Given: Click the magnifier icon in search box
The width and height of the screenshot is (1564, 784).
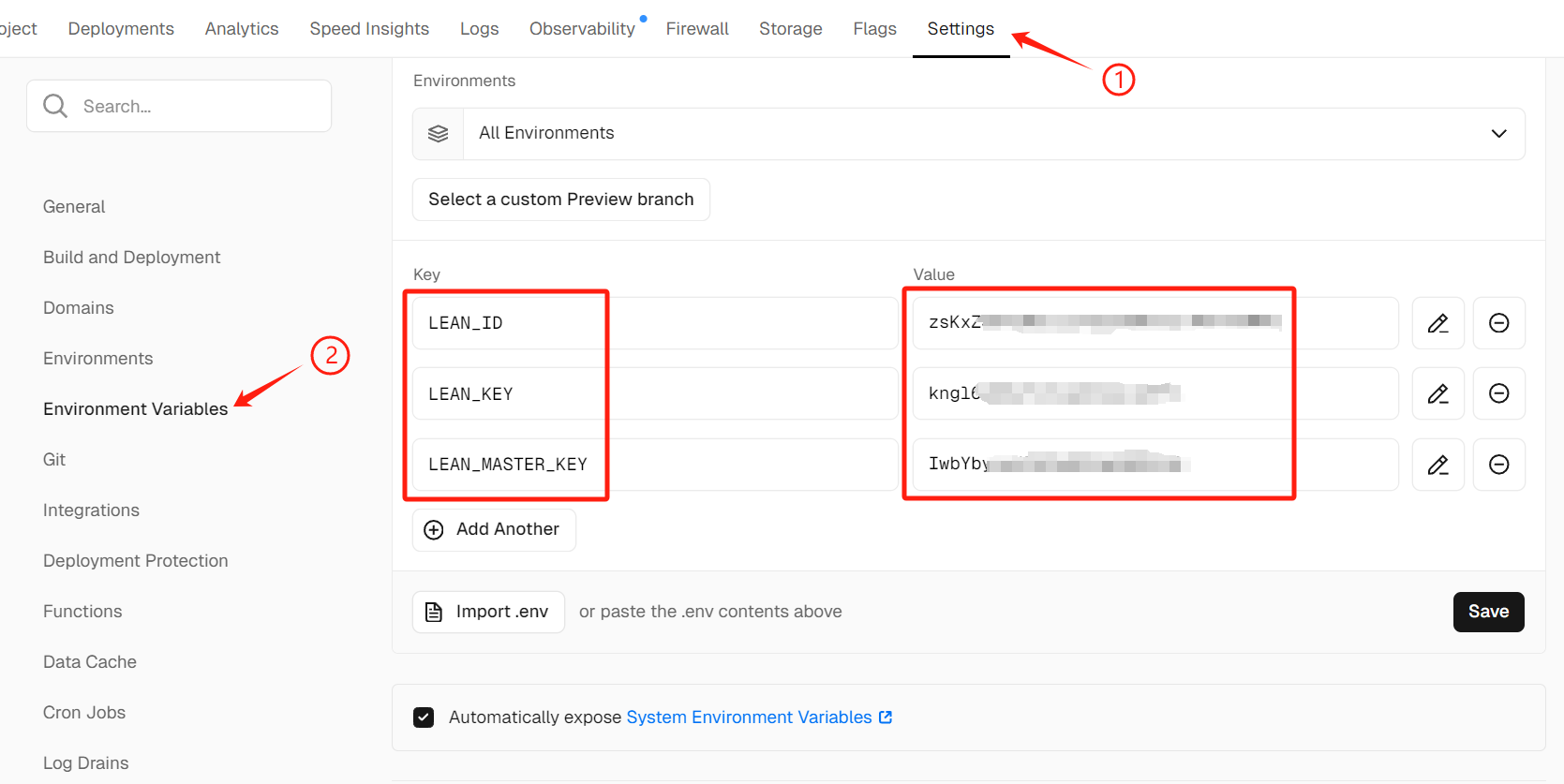Looking at the screenshot, I should click(x=55, y=106).
